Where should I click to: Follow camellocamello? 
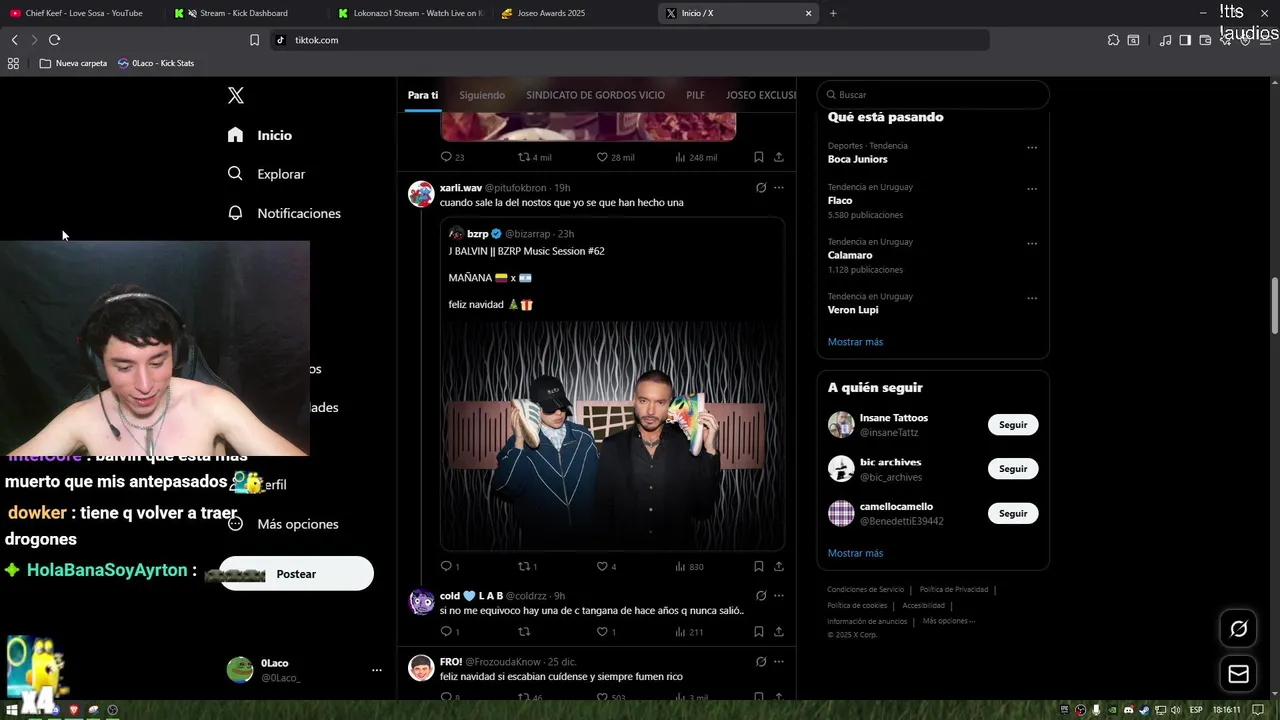pos(1013,513)
